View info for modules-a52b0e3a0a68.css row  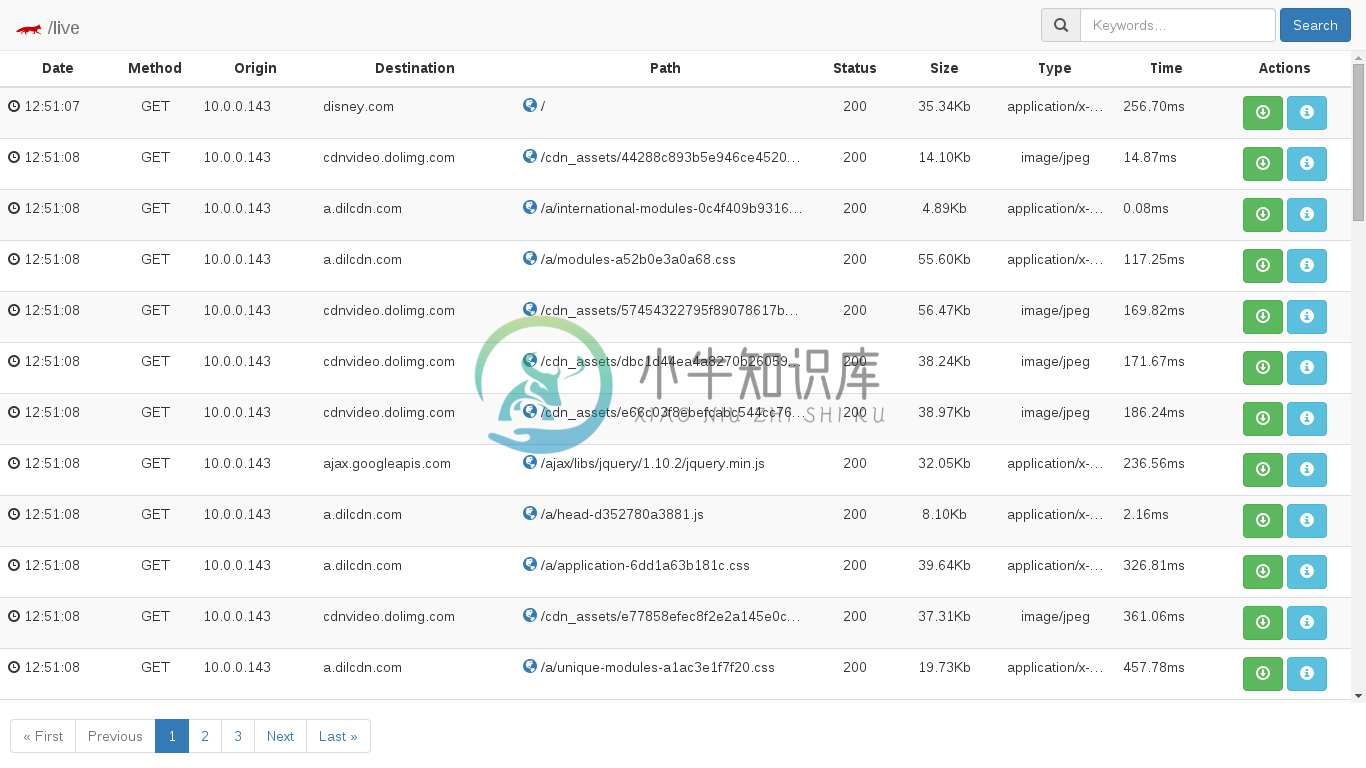coord(1307,266)
